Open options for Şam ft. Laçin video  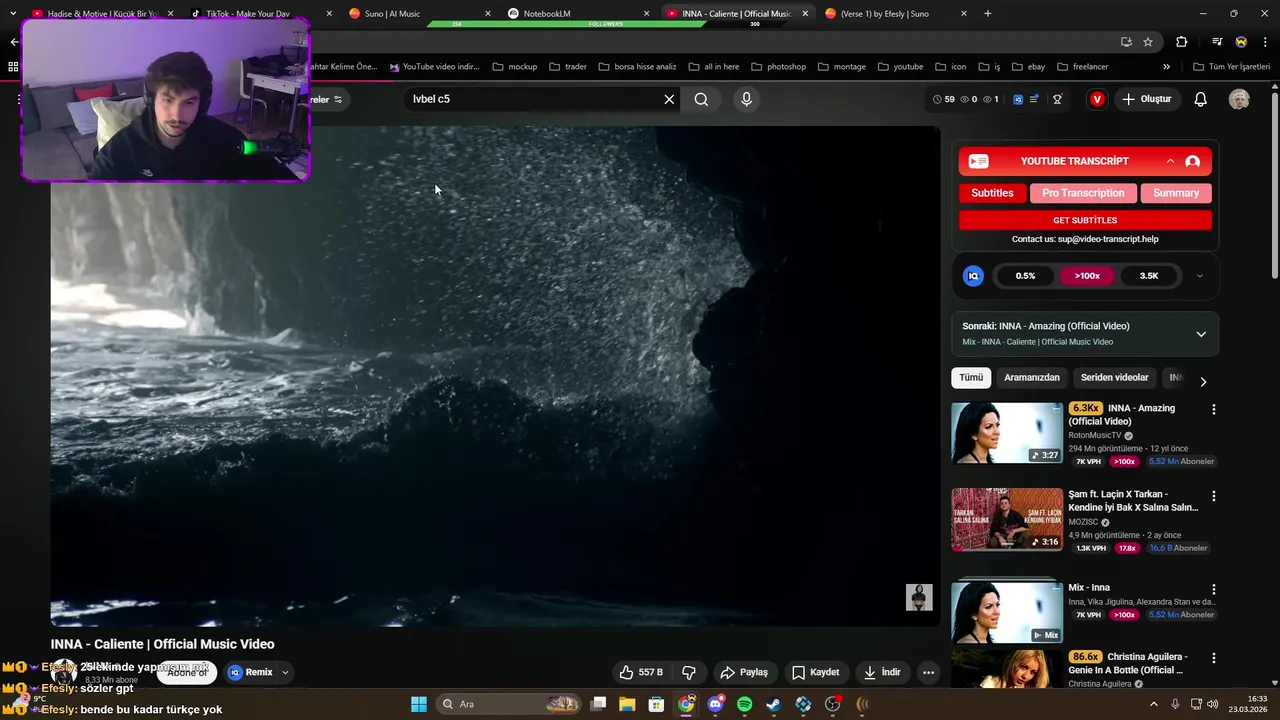point(1214,496)
